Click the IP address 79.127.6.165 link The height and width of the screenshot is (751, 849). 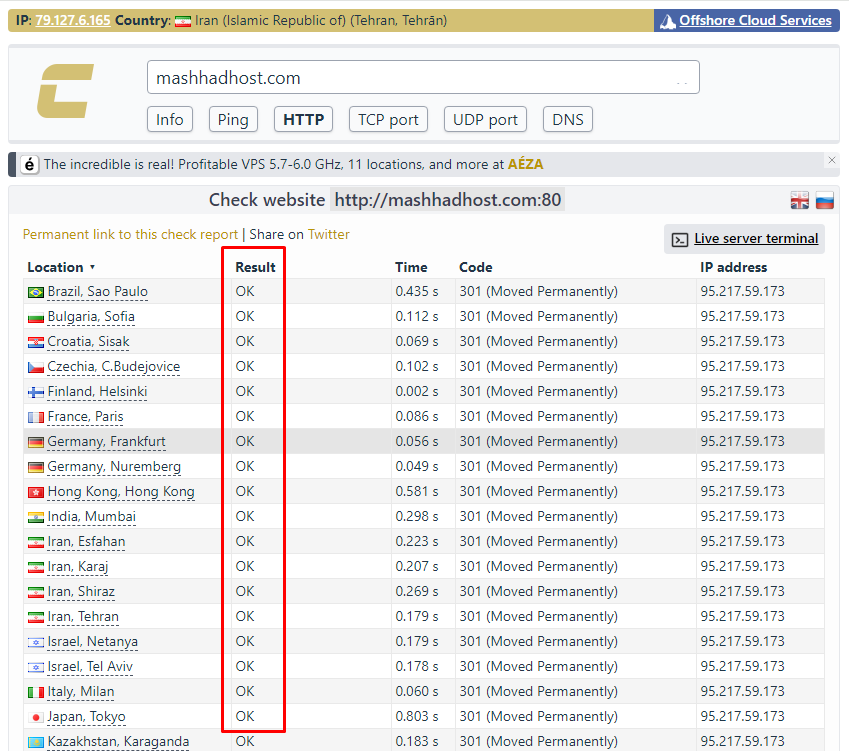(73, 20)
